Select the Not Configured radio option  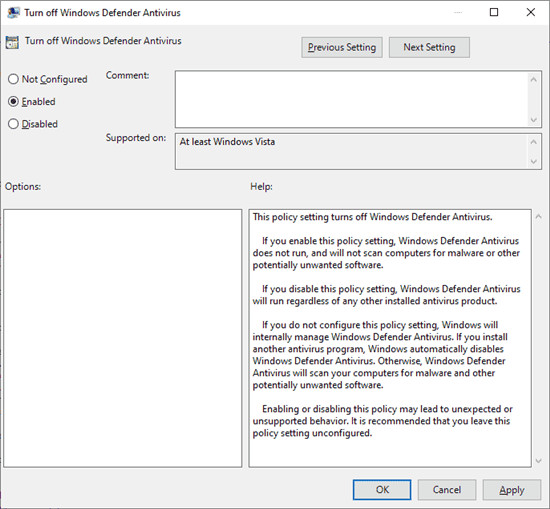pos(47,79)
